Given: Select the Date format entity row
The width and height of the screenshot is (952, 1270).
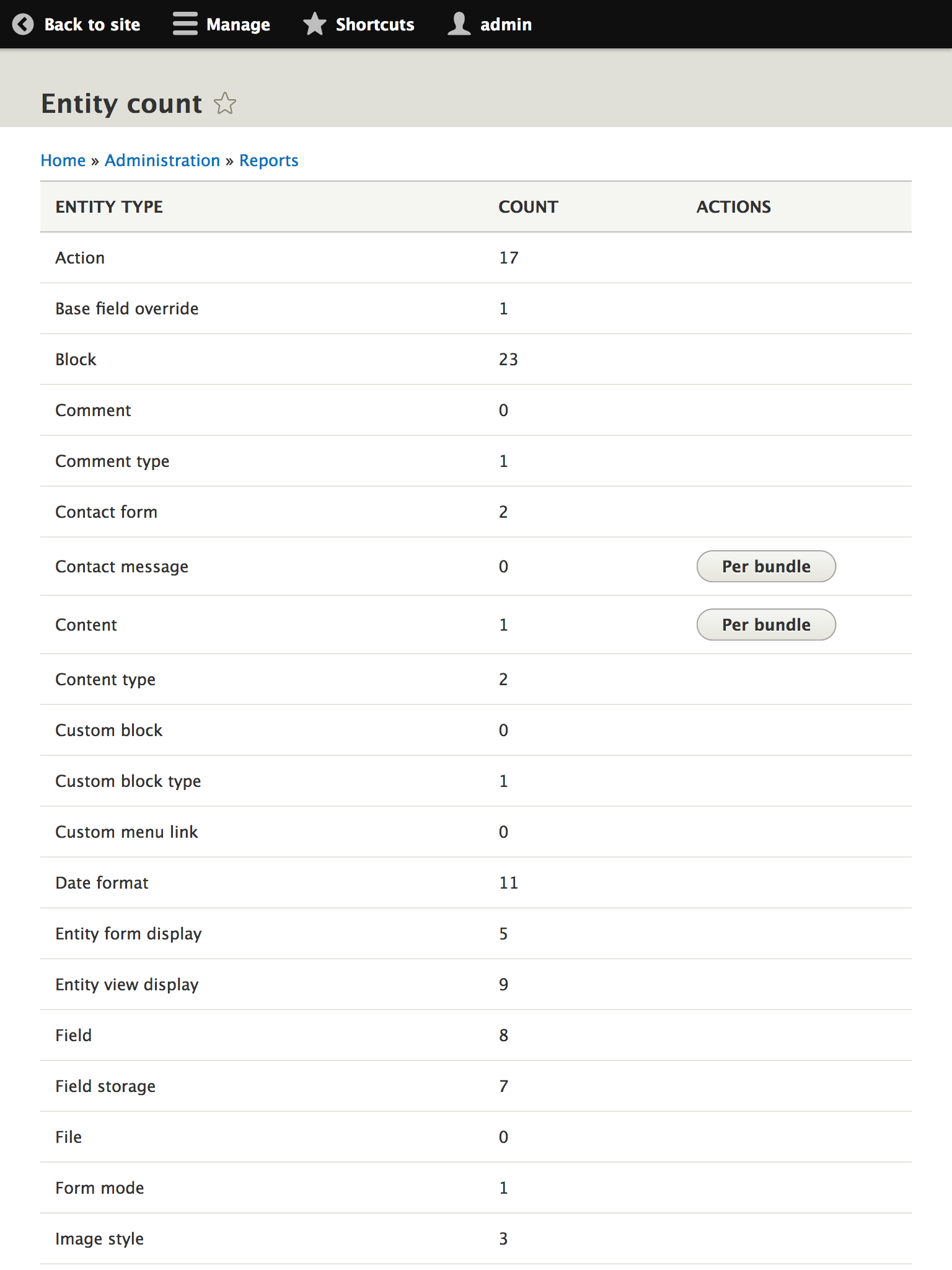Looking at the screenshot, I should [x=102, y=882].
